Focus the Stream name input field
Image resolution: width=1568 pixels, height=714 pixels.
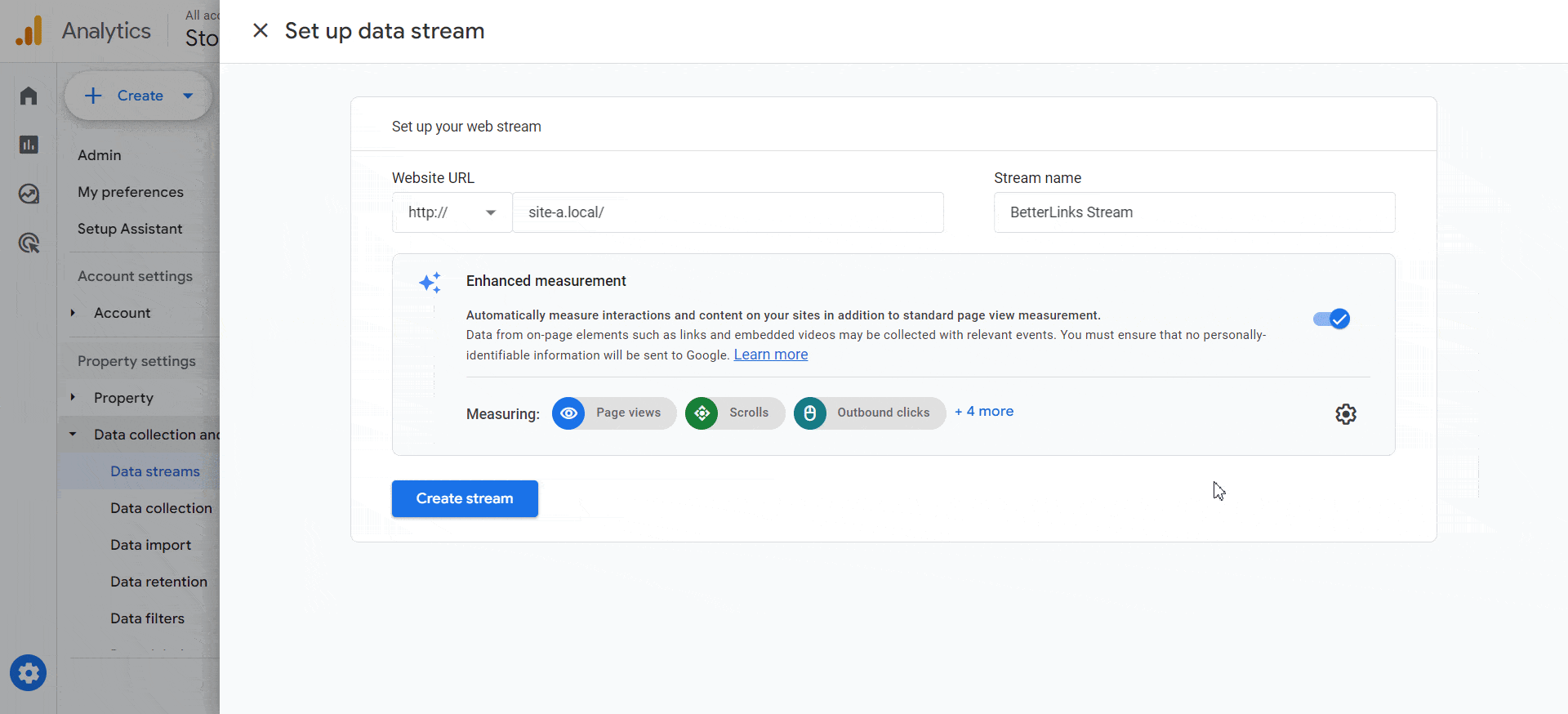click(1195, 212)
